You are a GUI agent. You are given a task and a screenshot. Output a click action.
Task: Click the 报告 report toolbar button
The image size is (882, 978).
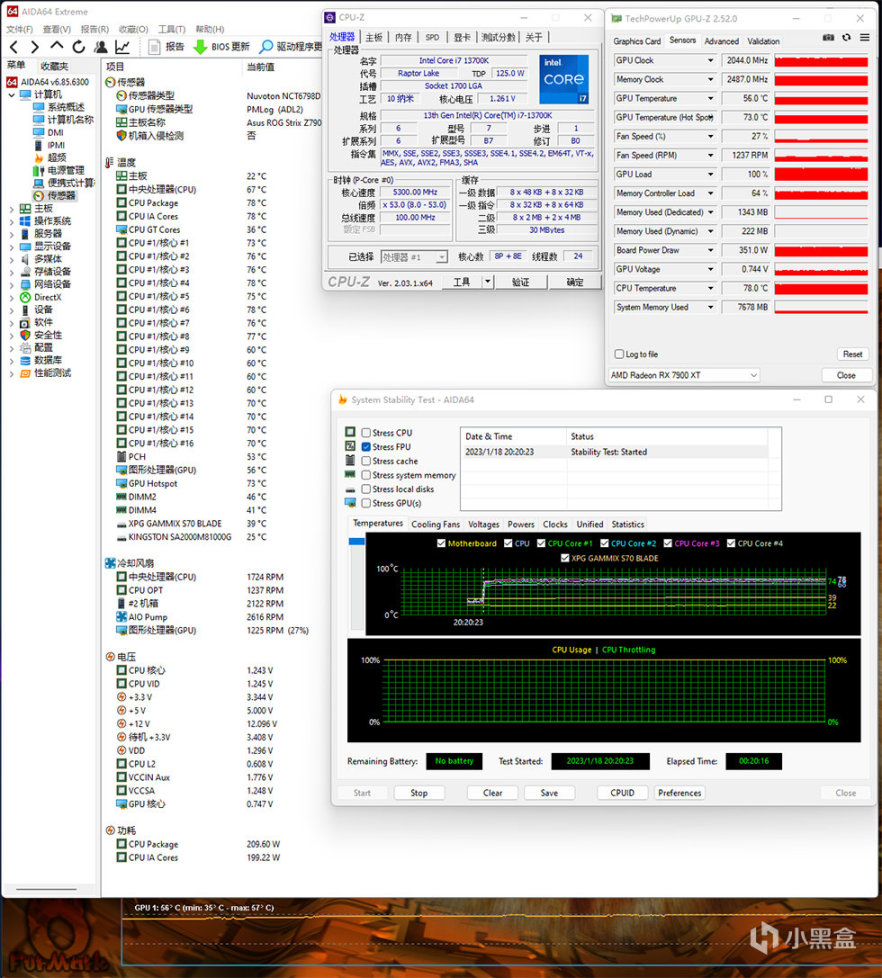click(x=167, y=47)
